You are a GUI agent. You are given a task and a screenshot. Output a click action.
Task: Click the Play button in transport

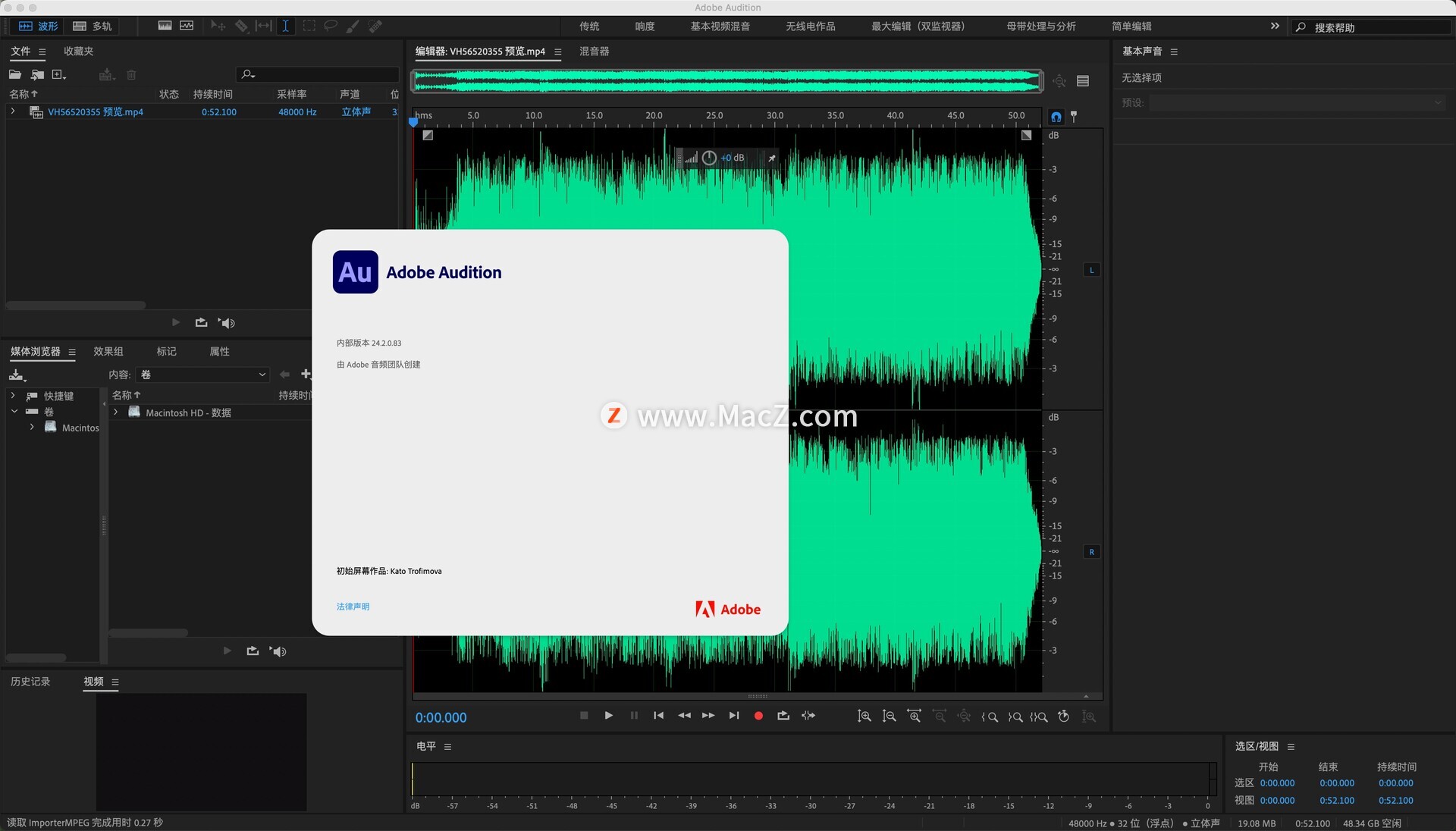pos(608,715)
